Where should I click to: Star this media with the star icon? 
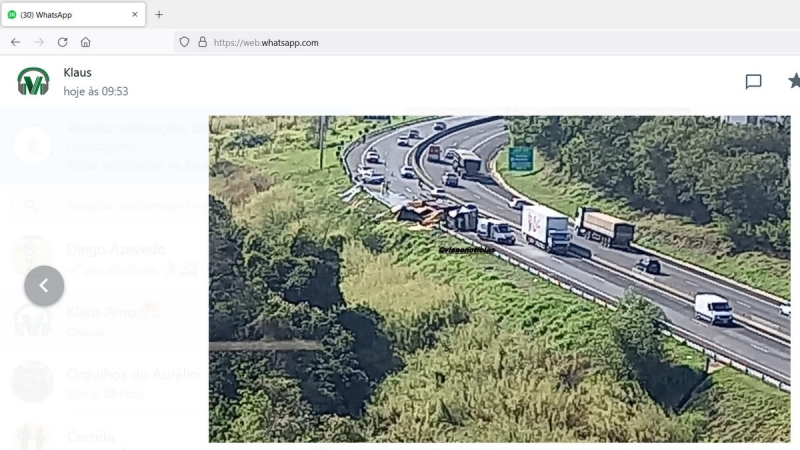pyautogui.click(x=795, y=81)
